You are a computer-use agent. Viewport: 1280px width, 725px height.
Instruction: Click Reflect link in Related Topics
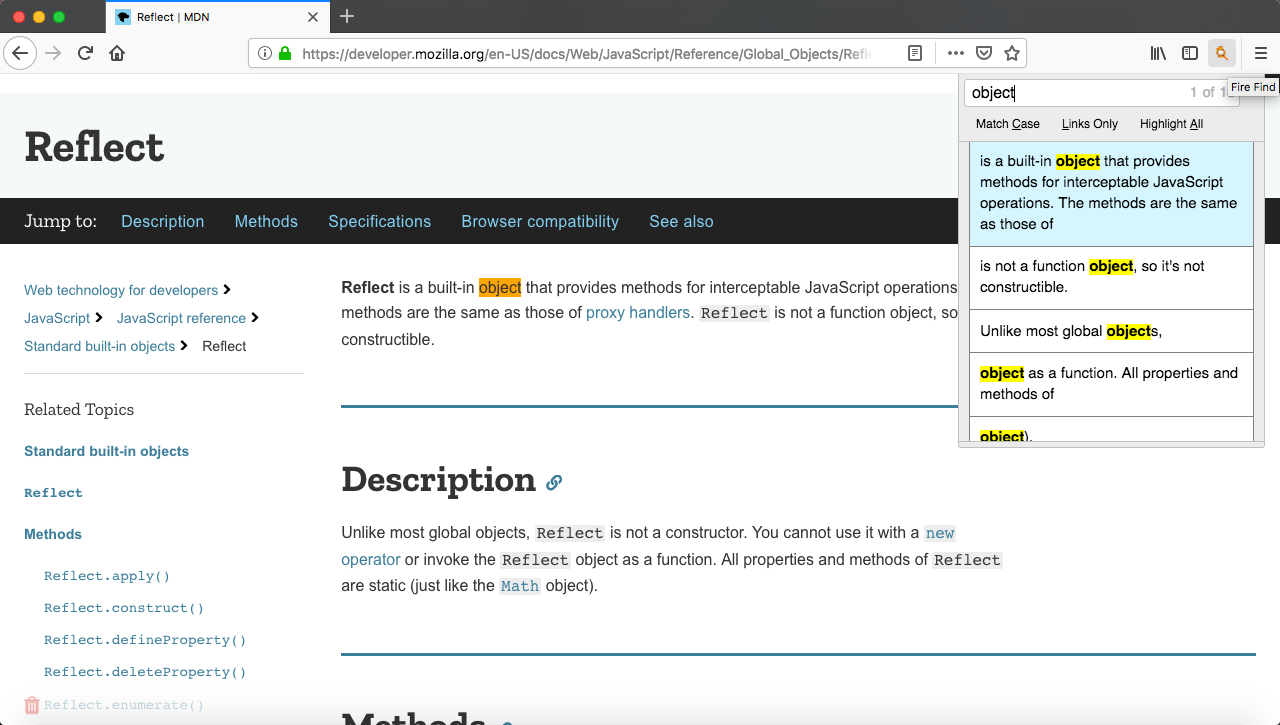(53, 493)
